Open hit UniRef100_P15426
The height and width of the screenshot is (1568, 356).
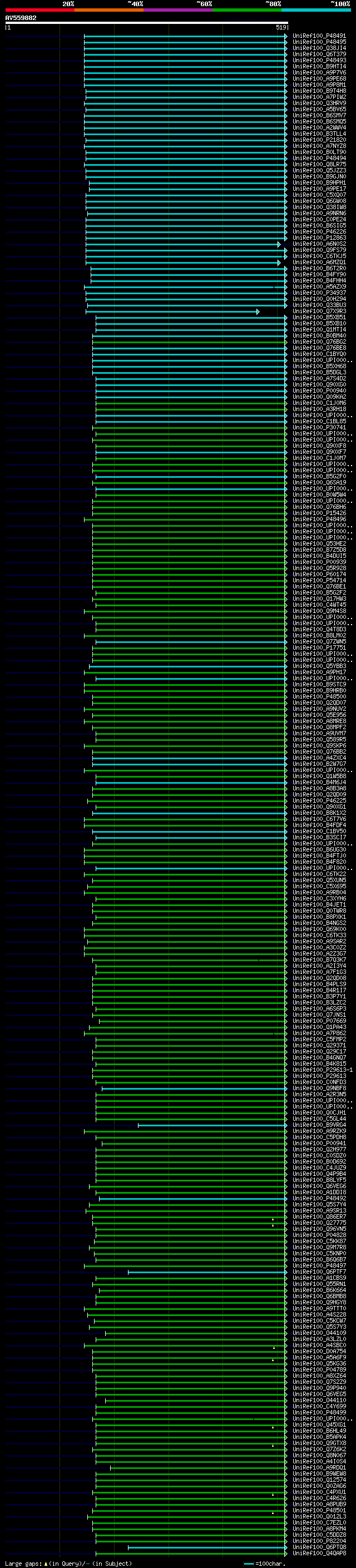point(319,514)
